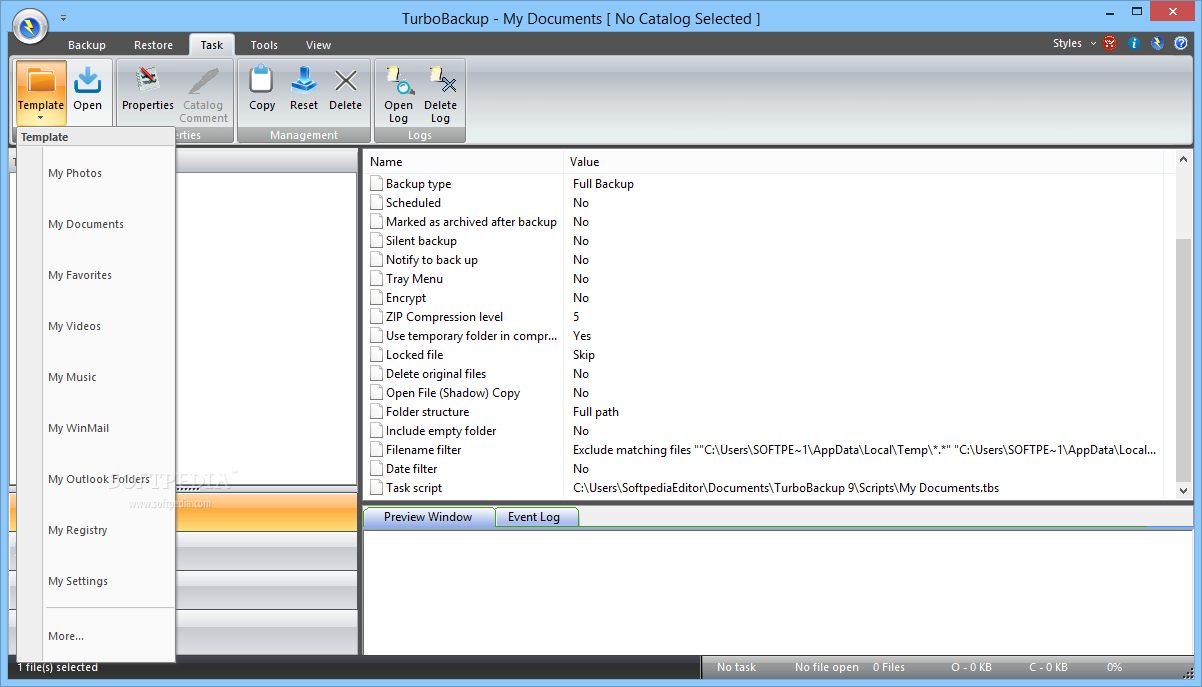
Task: Click the Open Log icon
Action: click(x=398, y=94)
